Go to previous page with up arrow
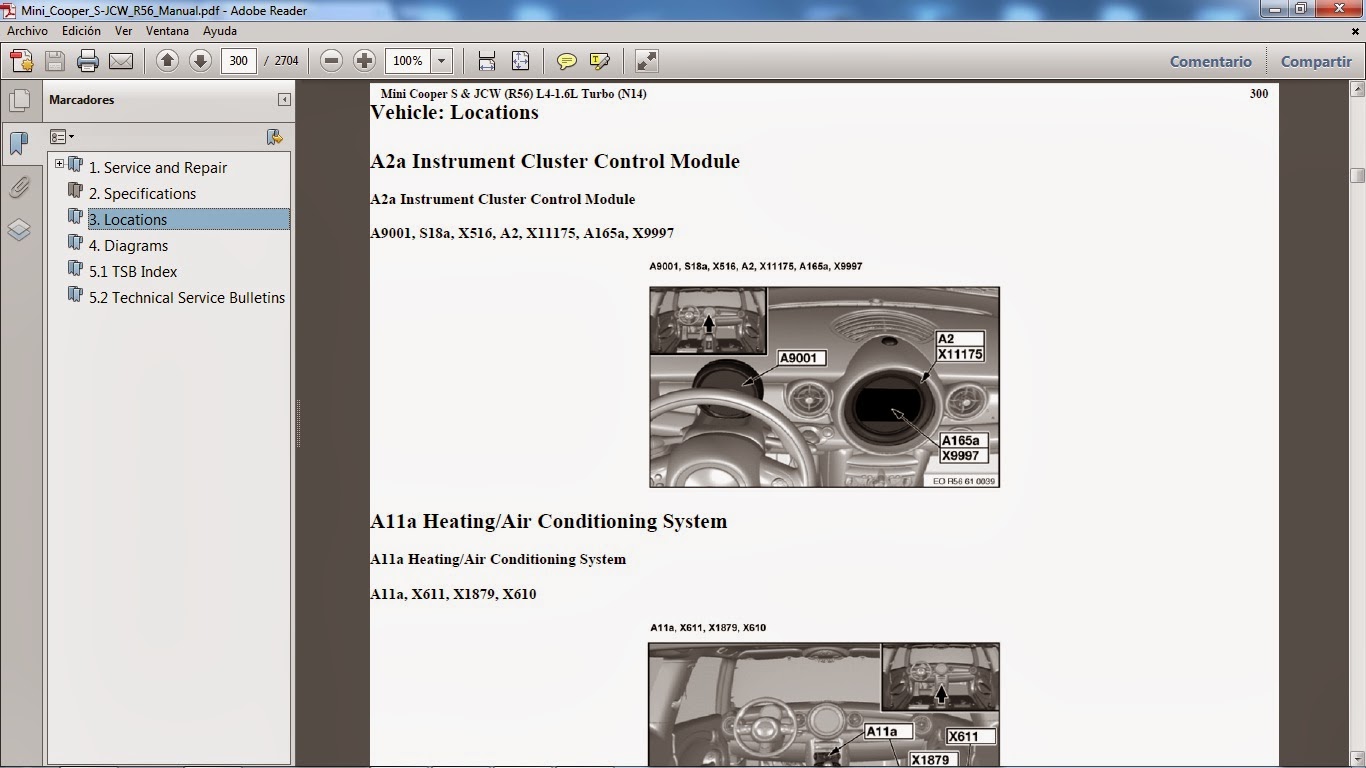The width and height of the screenshot is (1366, 768). pos(167,61)
